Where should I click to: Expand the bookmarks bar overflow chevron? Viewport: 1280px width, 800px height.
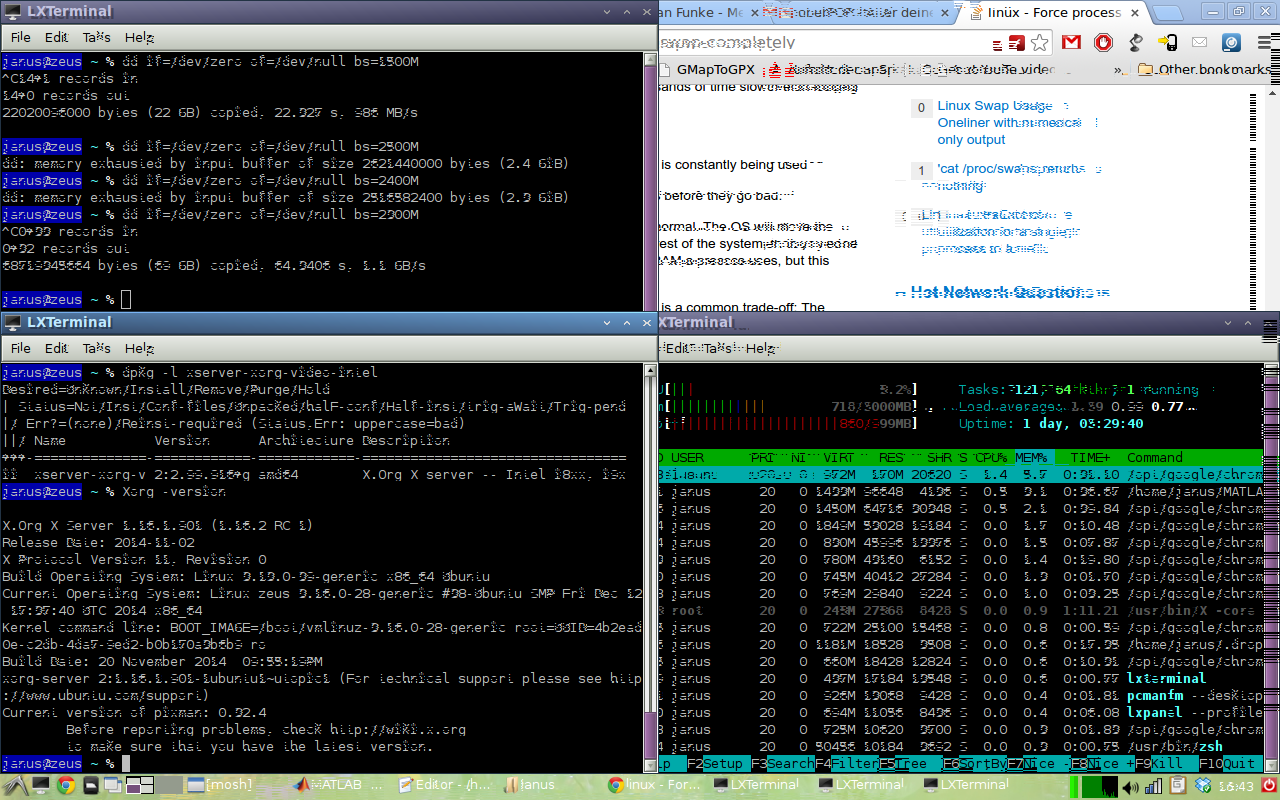[x=1116, y=70]
